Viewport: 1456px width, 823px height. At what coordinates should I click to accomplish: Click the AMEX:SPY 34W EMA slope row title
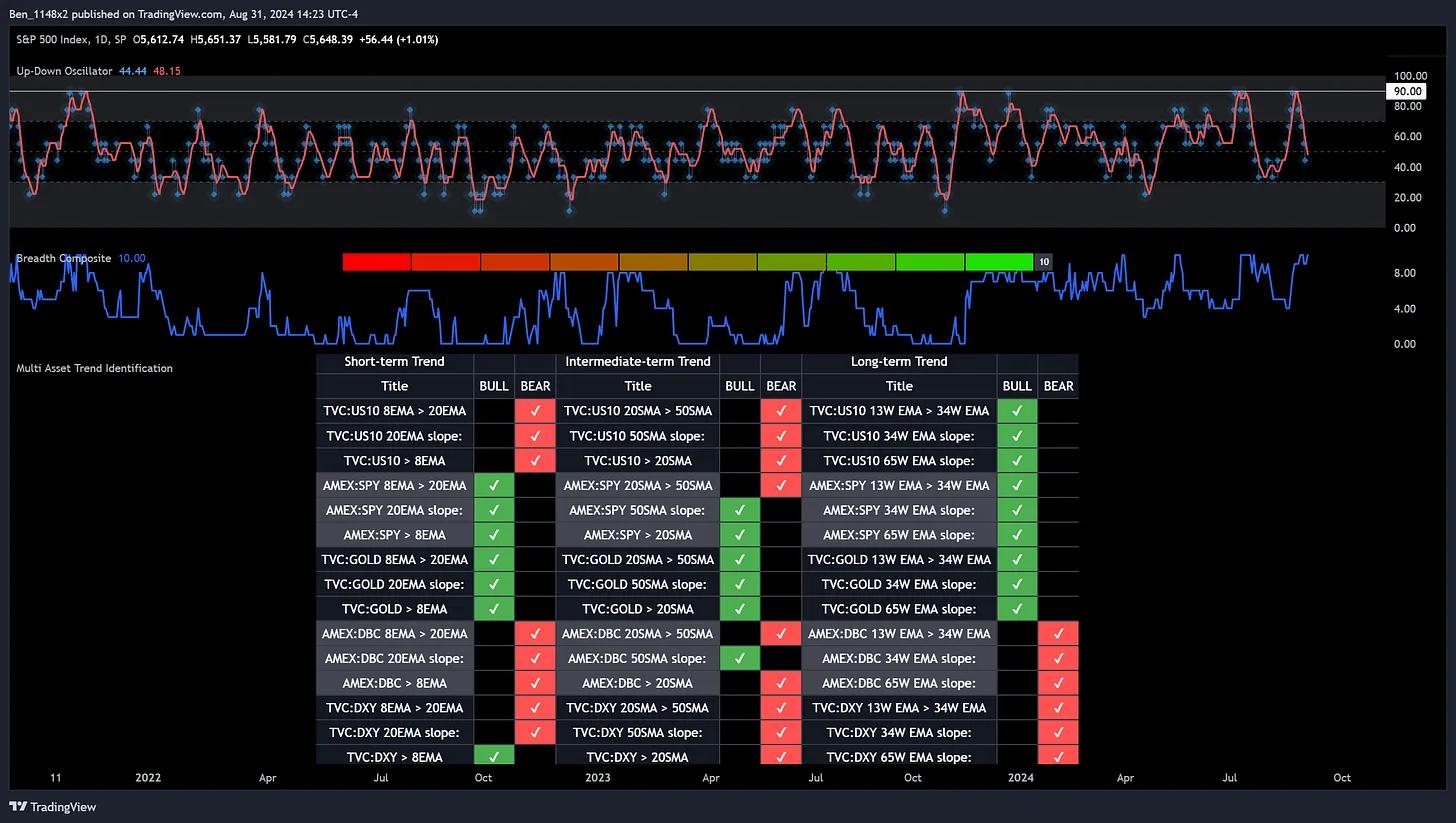click(x=898, y=510)
